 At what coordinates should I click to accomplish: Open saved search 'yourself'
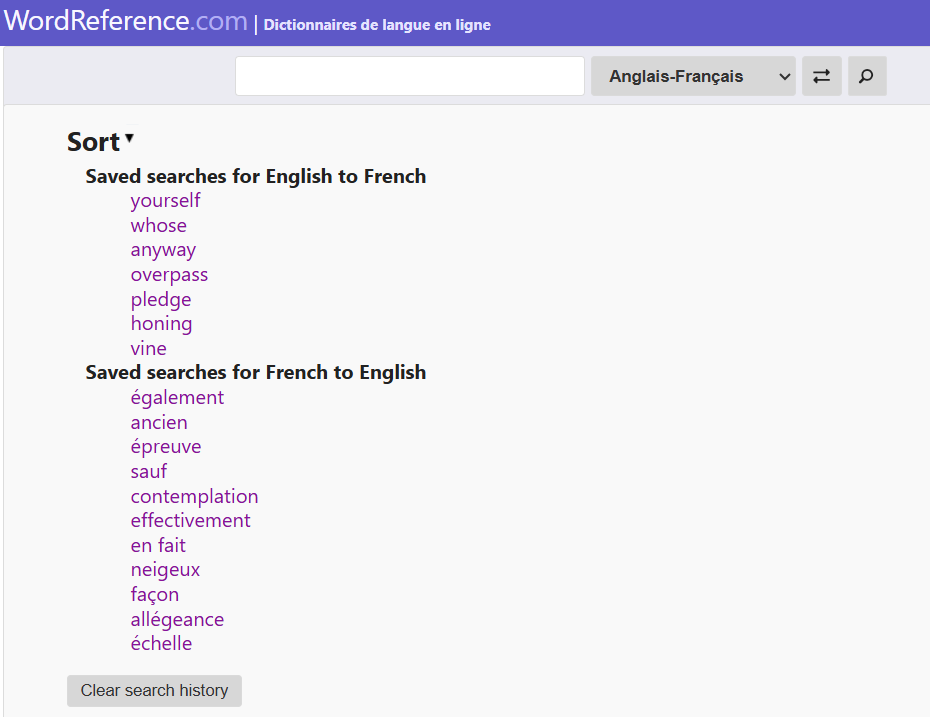[165, 201]
